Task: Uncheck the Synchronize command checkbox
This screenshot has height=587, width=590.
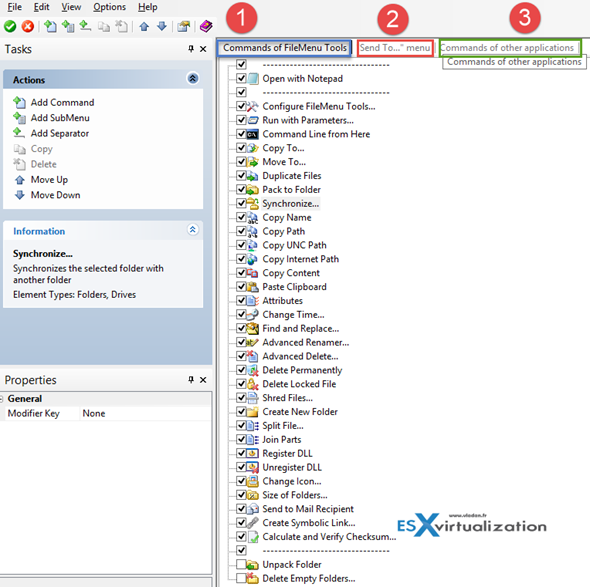Action: 241,203
